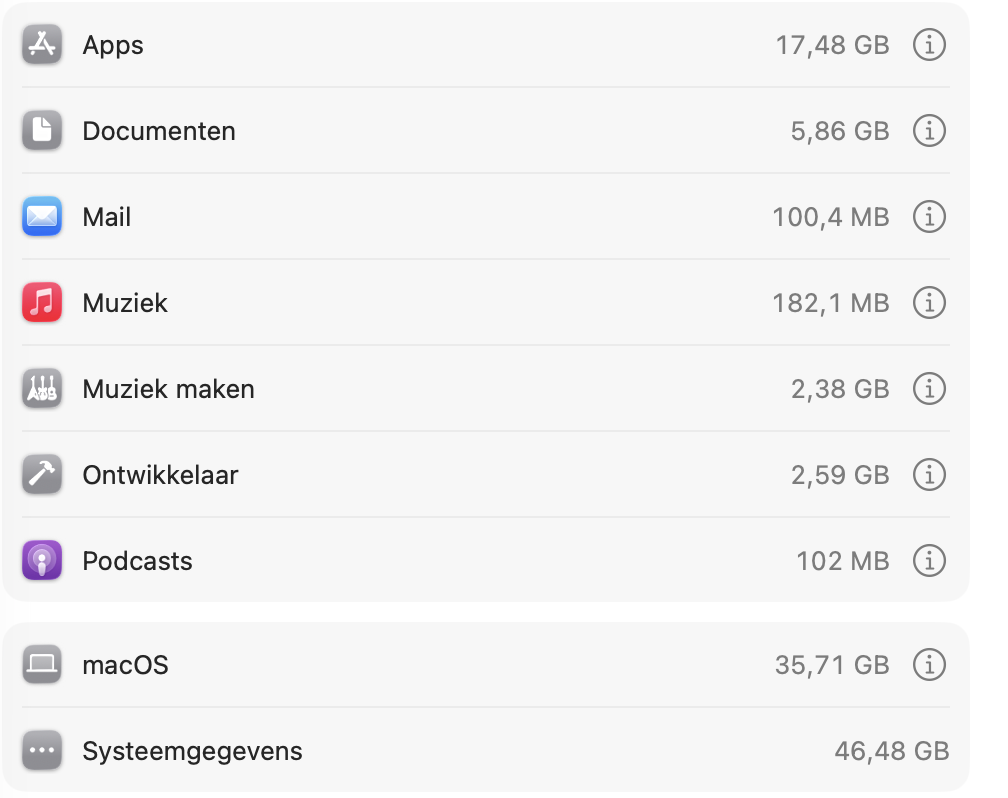Open storage info for Apps
This screenshot has height=798, width=1008.
(929, 45)
